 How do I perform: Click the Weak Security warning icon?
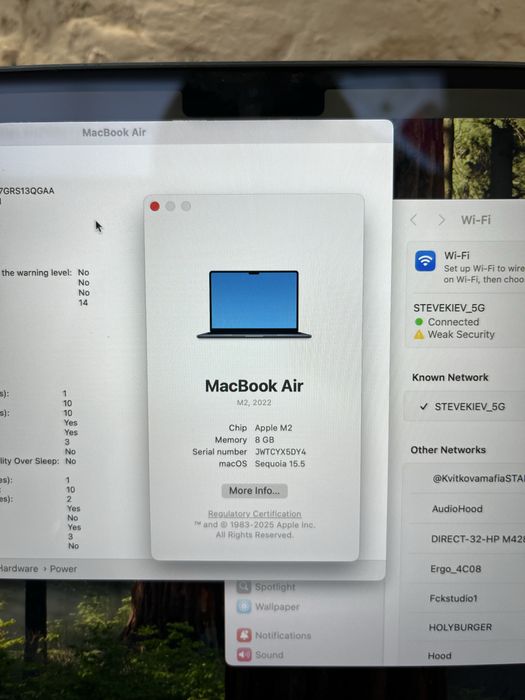pyautogui.click(x=419, y=334)
